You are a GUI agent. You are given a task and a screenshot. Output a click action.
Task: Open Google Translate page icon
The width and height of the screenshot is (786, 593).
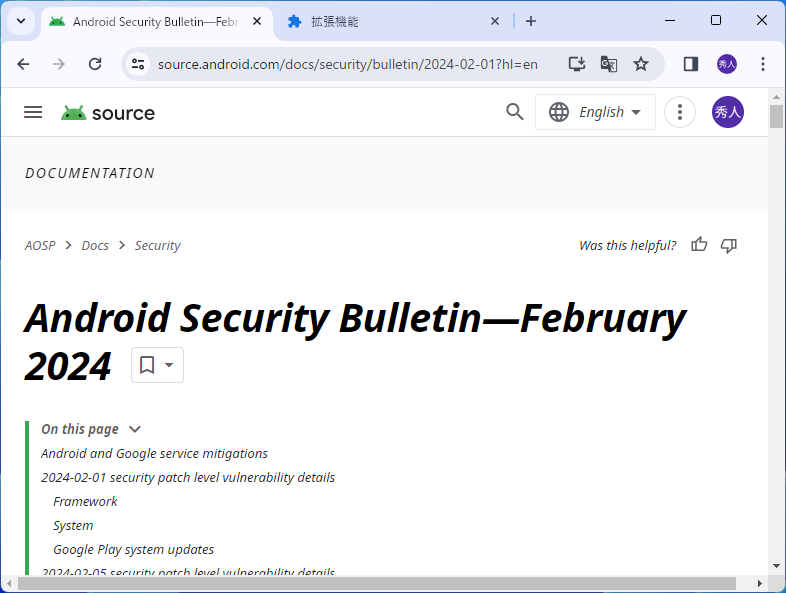[609, 64]
